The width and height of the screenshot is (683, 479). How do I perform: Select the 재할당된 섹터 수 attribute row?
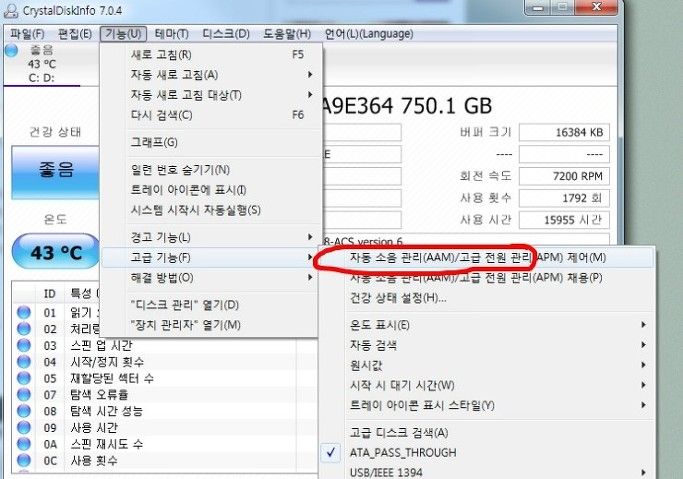point(166,378)
